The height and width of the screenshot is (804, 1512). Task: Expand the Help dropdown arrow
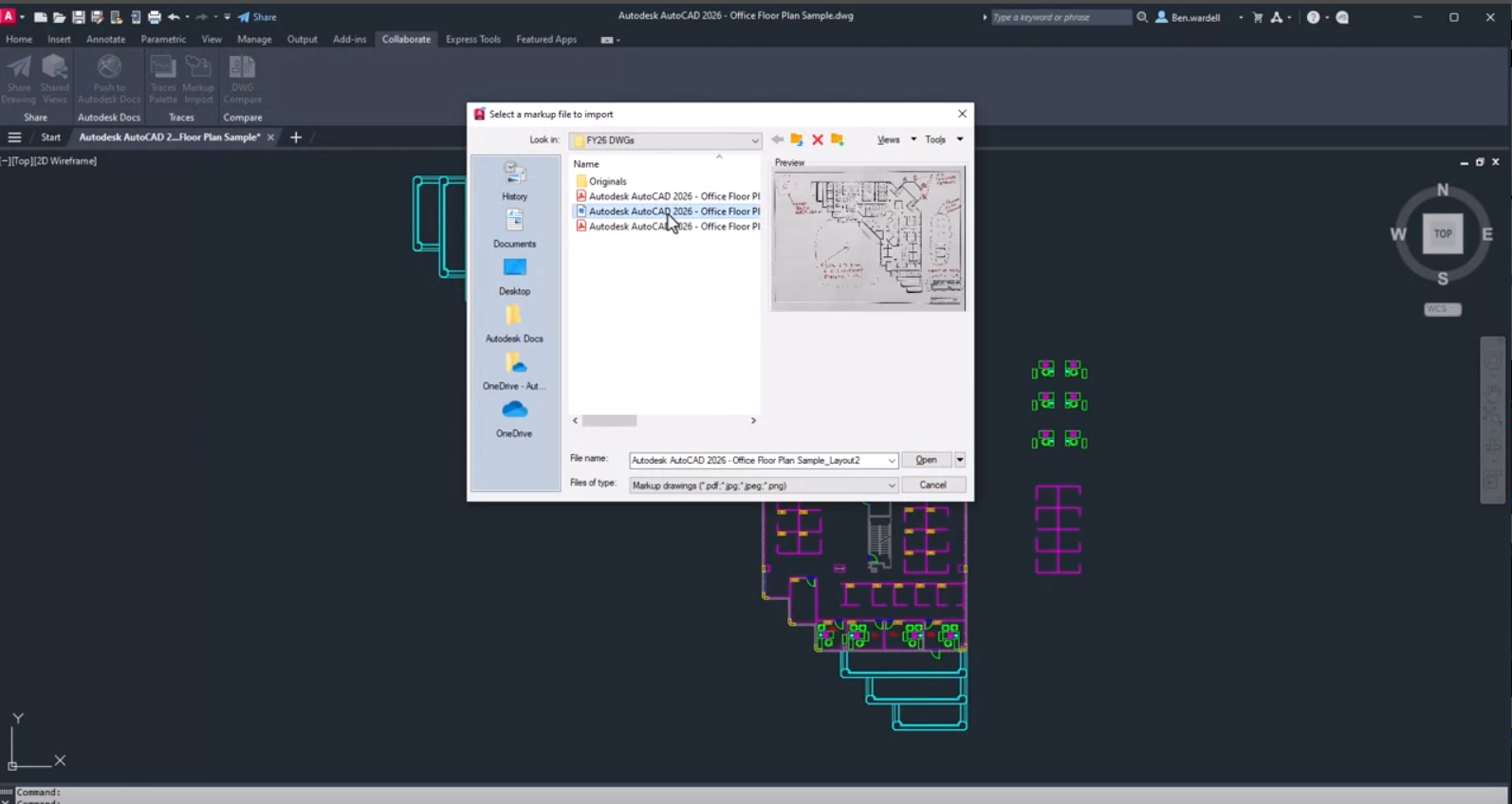[1326, 17]
